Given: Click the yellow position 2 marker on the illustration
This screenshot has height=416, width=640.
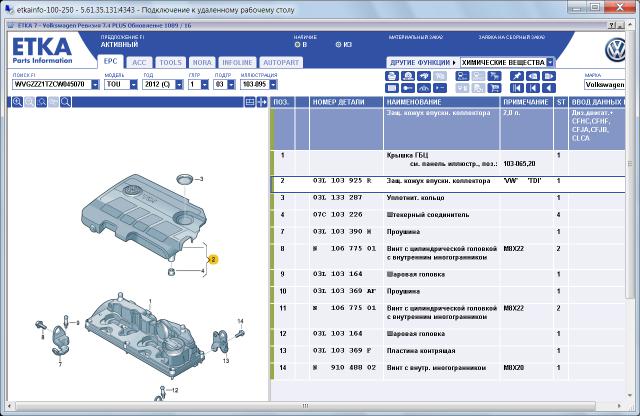Looking at the screenshot, I should pyautogui.click(x=213, y=259).
